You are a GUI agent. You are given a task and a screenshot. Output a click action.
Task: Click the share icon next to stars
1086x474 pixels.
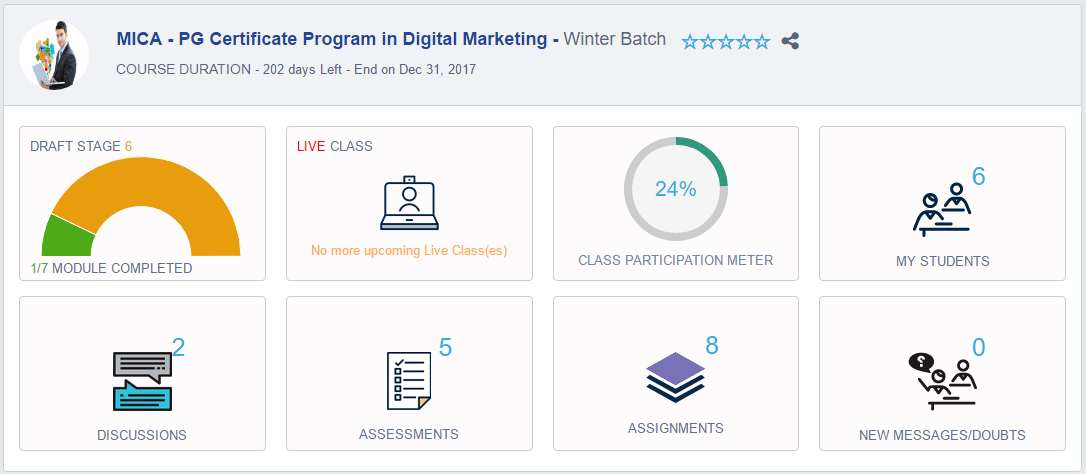[790, 42]
